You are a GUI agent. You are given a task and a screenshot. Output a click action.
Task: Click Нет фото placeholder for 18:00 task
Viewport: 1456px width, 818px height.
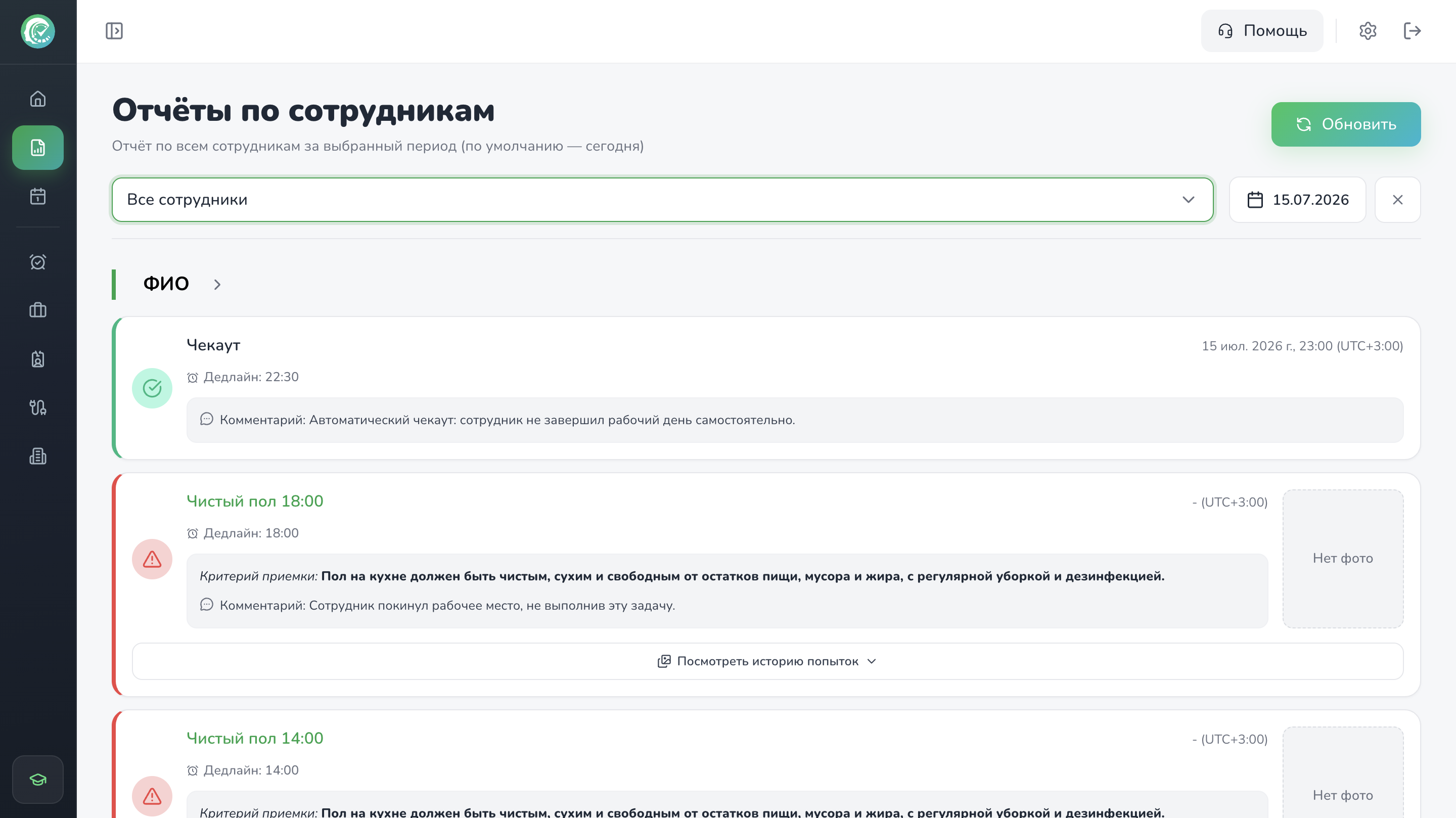pyautogui.click(x=1343, y=559)
